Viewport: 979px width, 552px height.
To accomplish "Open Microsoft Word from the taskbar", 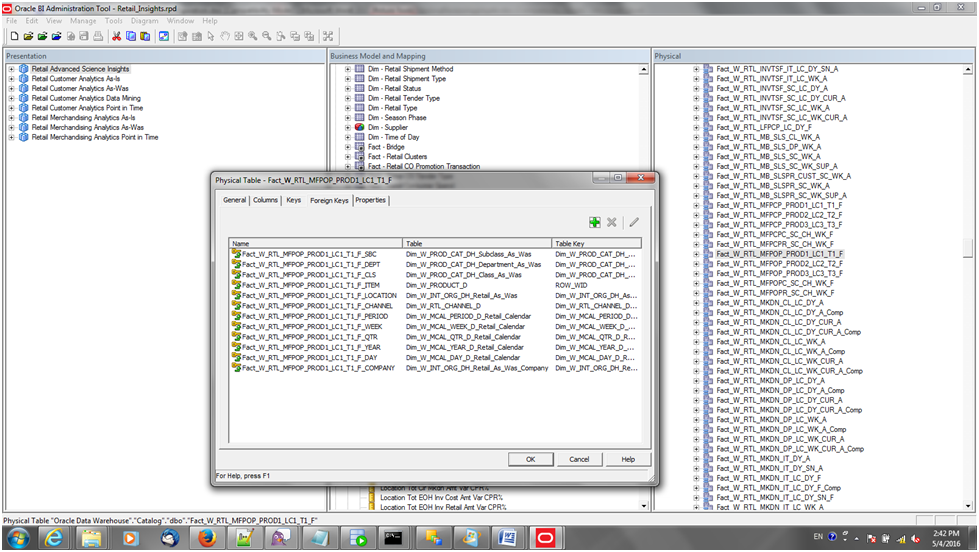I will click(508, 538).
